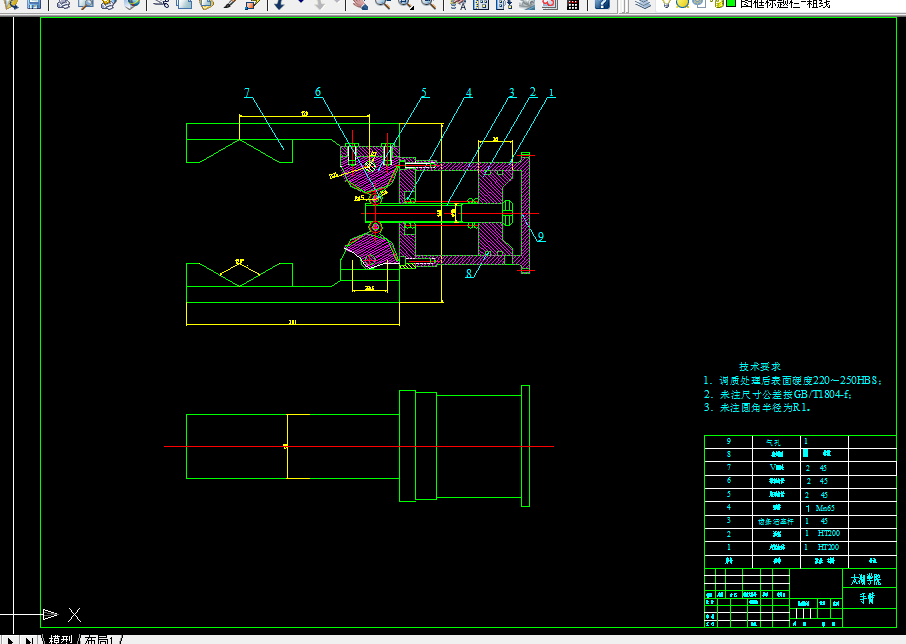Select the note mentioning GB/T1804-f

coord(778,394)
